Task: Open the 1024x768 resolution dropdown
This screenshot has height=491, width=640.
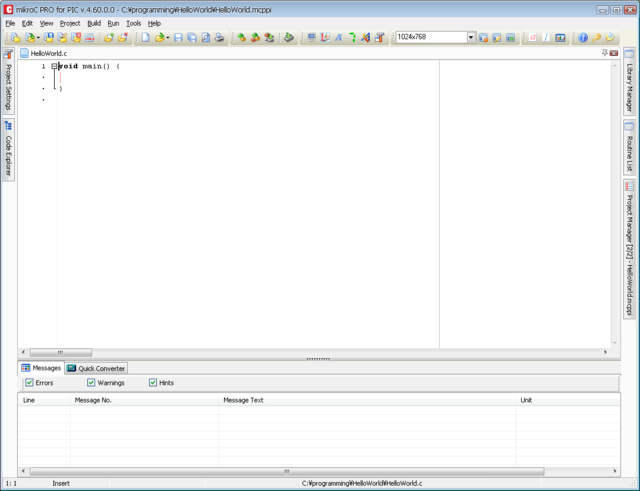Action: click(x=471, y=37)
